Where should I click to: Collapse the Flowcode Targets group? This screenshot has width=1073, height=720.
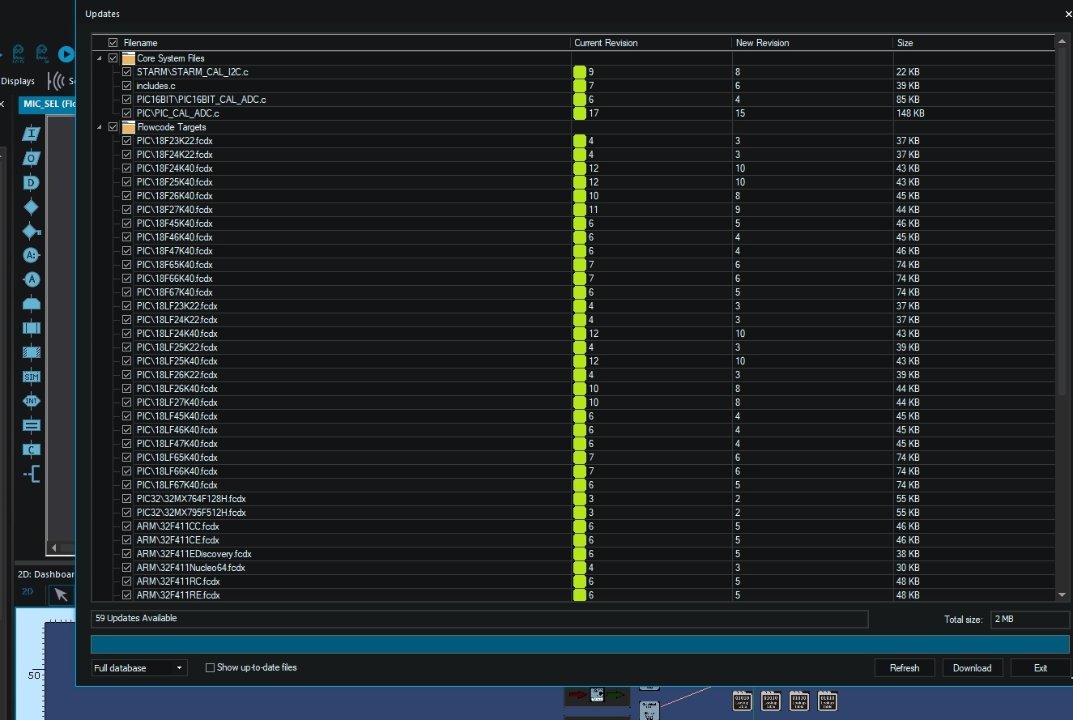99,127
